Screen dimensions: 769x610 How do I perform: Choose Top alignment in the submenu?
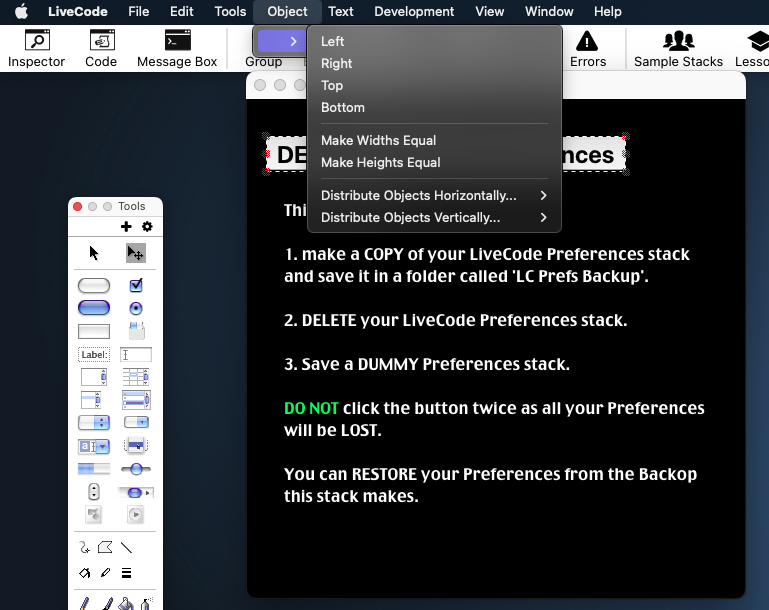[434, 85]
